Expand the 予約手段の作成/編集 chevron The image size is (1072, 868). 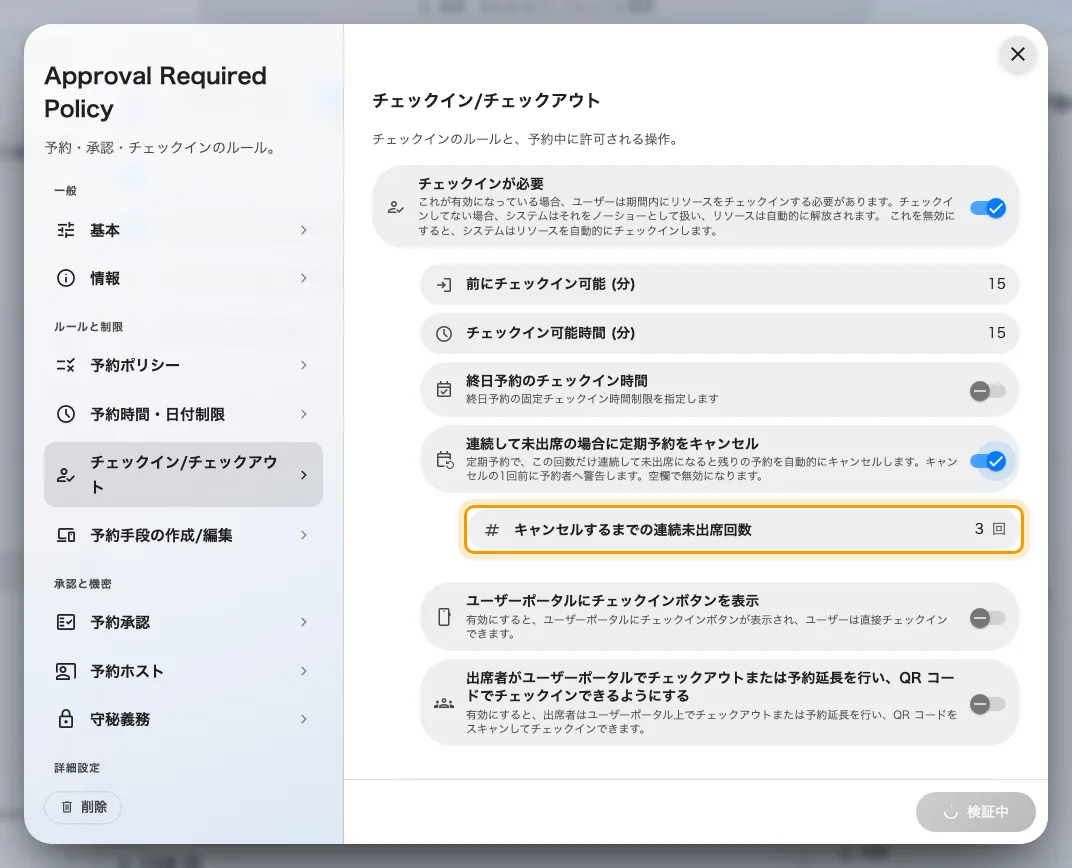coord(304,535)
